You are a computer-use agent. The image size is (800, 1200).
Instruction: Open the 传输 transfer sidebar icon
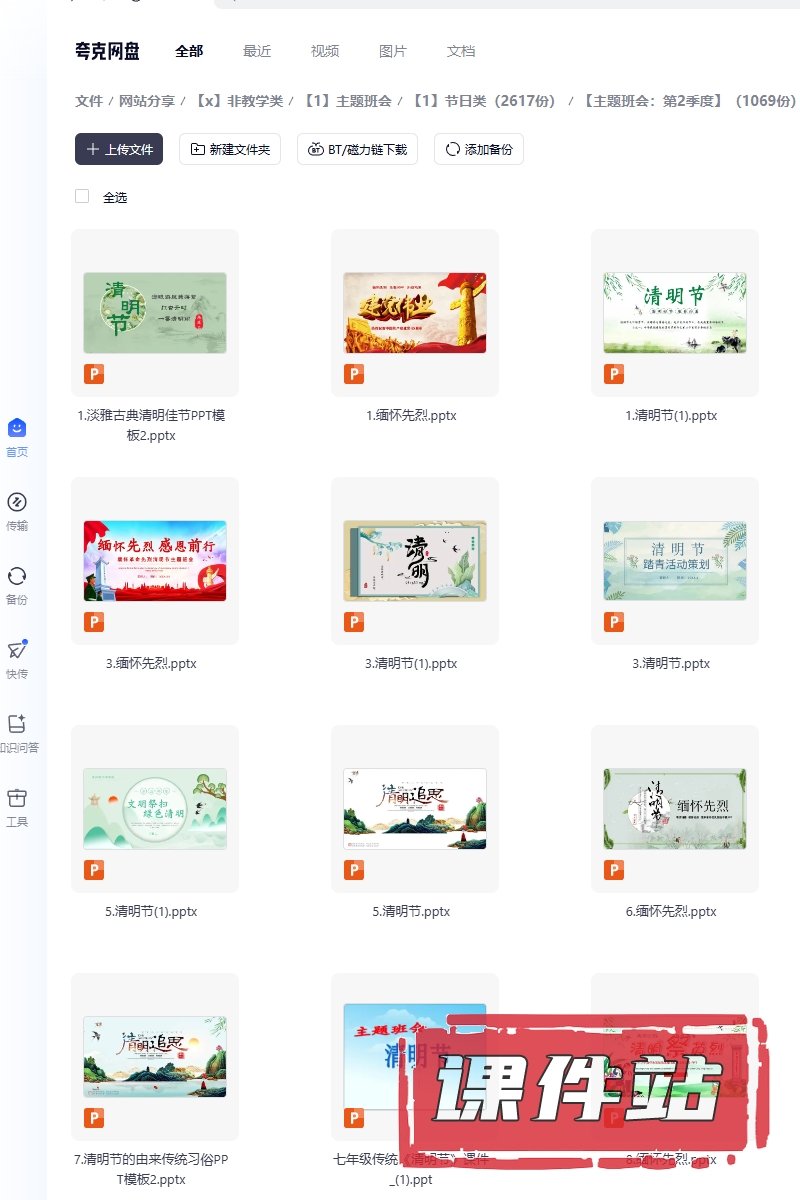(17, 503)
